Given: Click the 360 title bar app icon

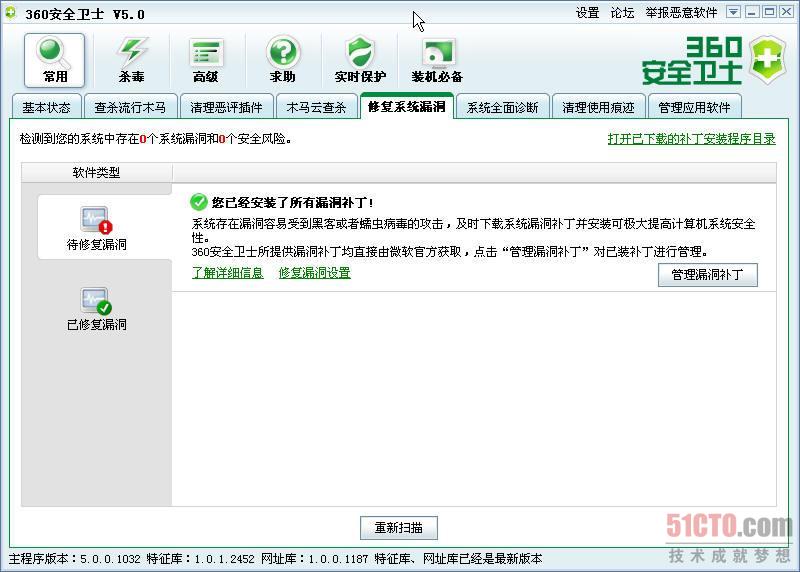Looking at the screenshot, I should click(x=10, y=13).
